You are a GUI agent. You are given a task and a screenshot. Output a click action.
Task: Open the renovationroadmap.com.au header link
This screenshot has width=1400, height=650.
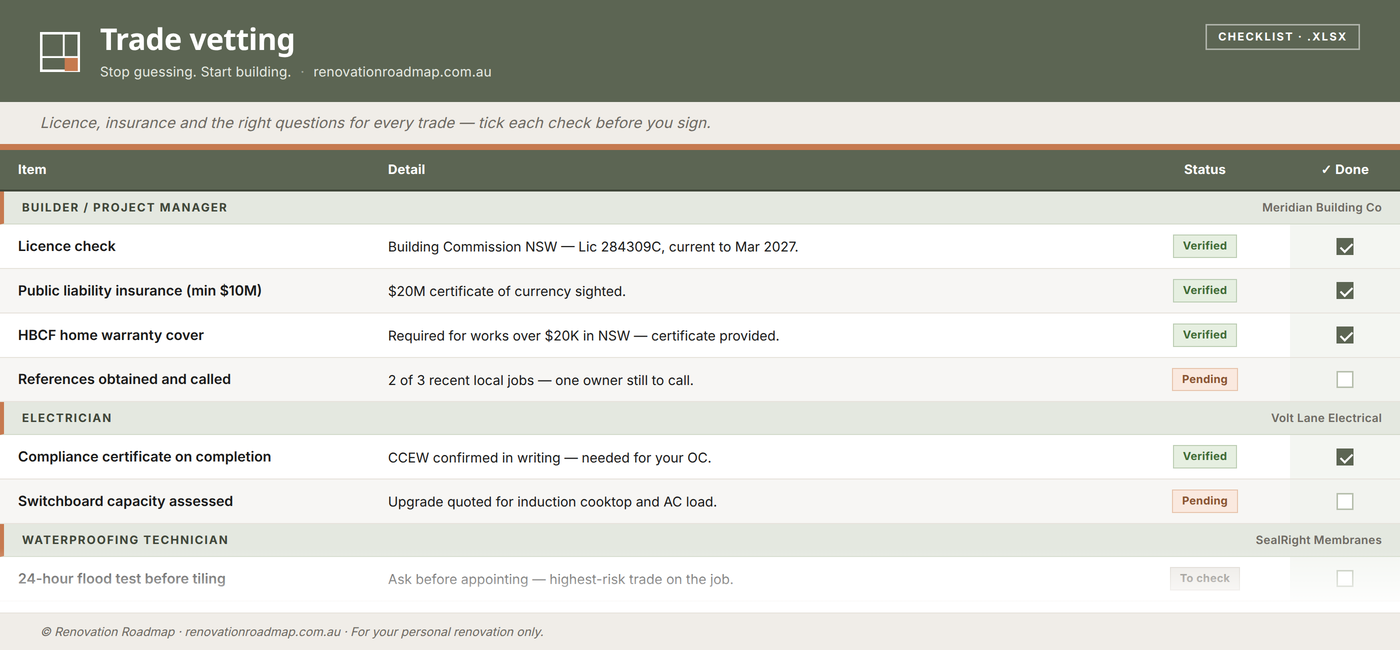402,72
